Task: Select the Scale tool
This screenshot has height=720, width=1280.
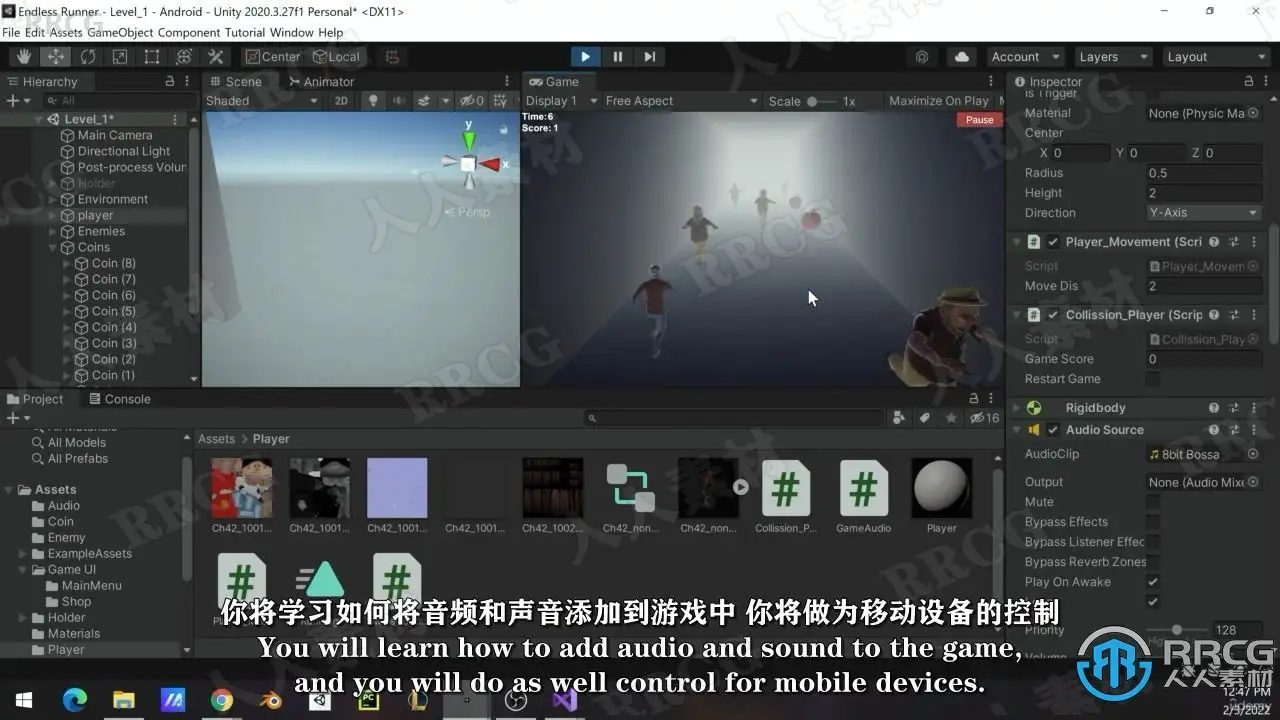Action: pyautogui.click(x=120, y=57)
